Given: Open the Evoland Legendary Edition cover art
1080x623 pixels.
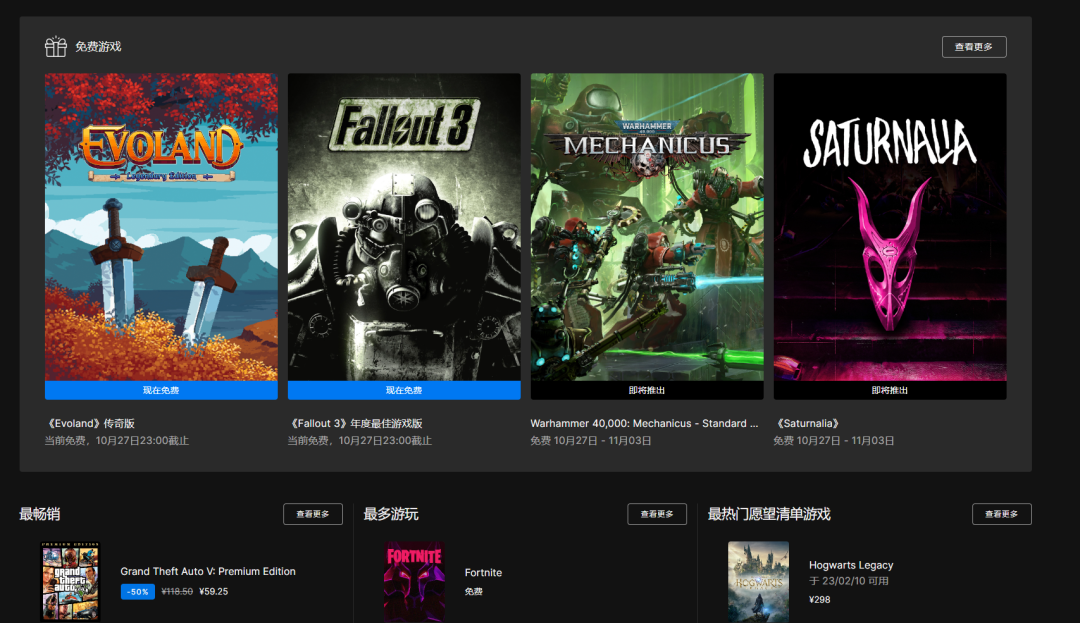Looking at the screenshot, I should coord(161,226).
